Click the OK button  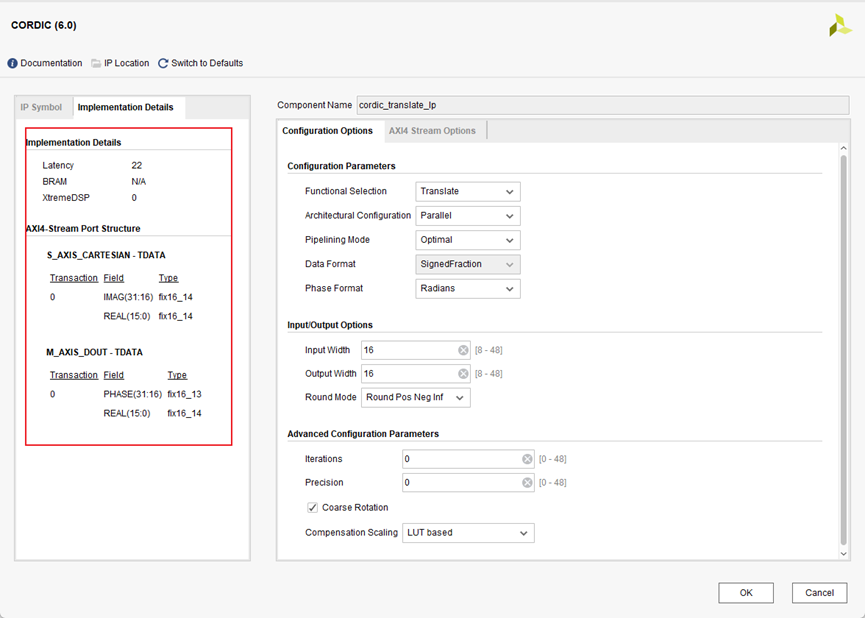[746, 593]
